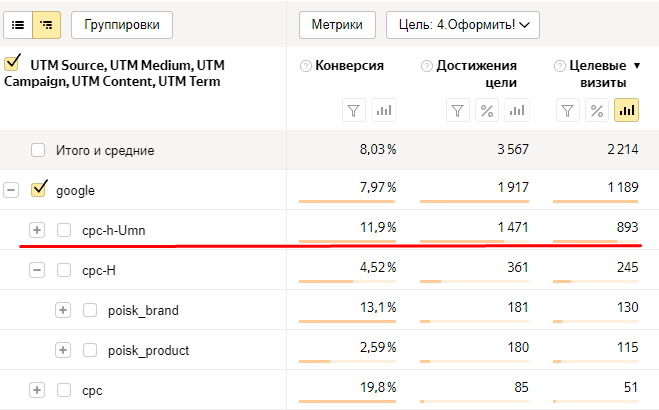The height and width of the screenshot is (410, 659).
Task: Click bar chart icon under Достижения цели
Action: tap(517, 110)
